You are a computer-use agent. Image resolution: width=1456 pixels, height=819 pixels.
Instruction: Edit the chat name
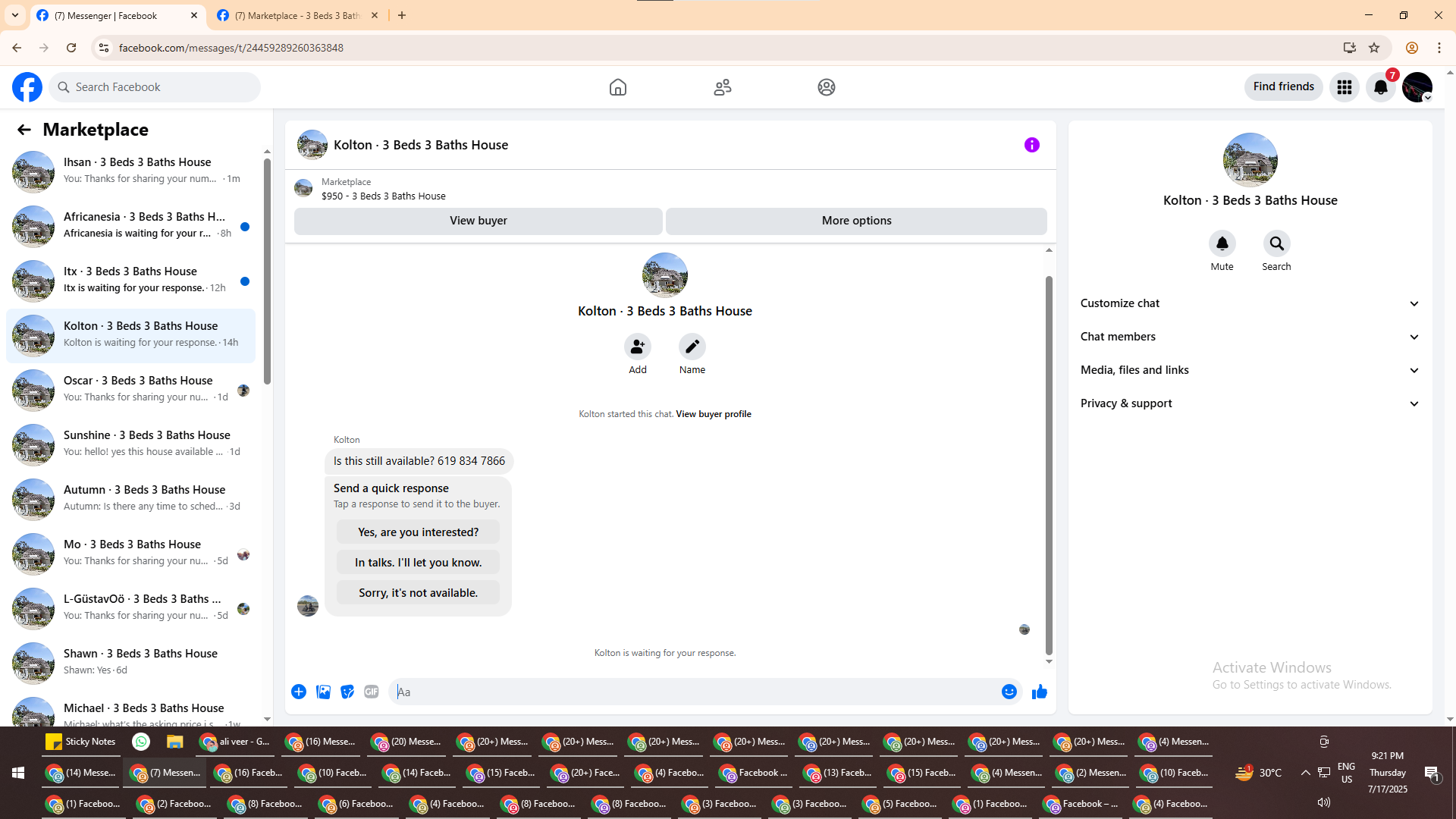[x=692, y=347]
